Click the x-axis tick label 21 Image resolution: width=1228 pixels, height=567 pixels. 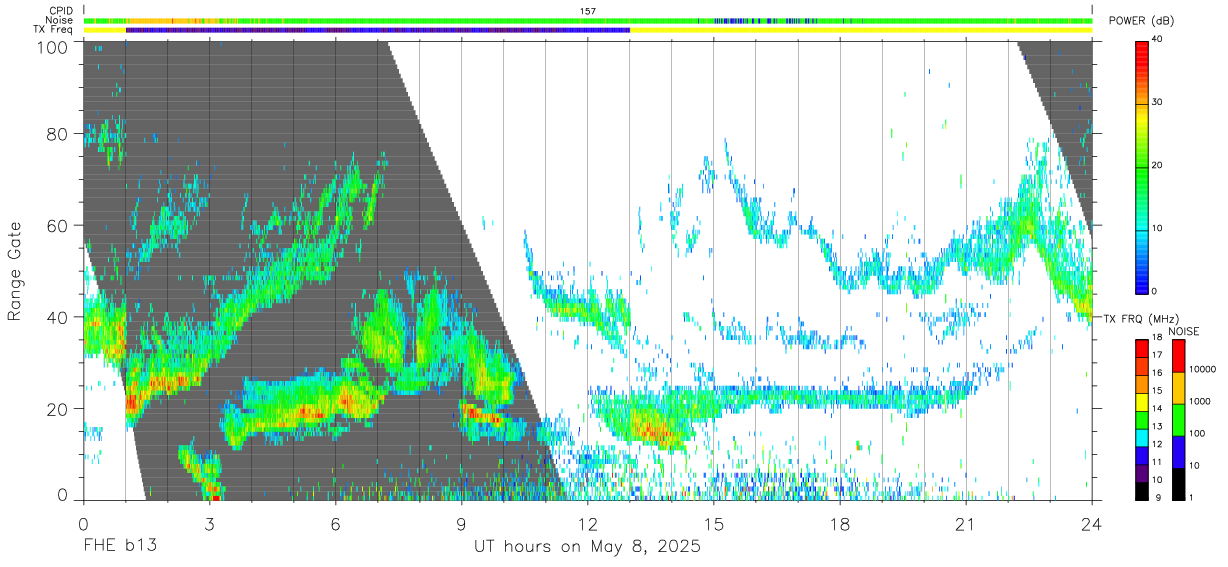point(965,523)
